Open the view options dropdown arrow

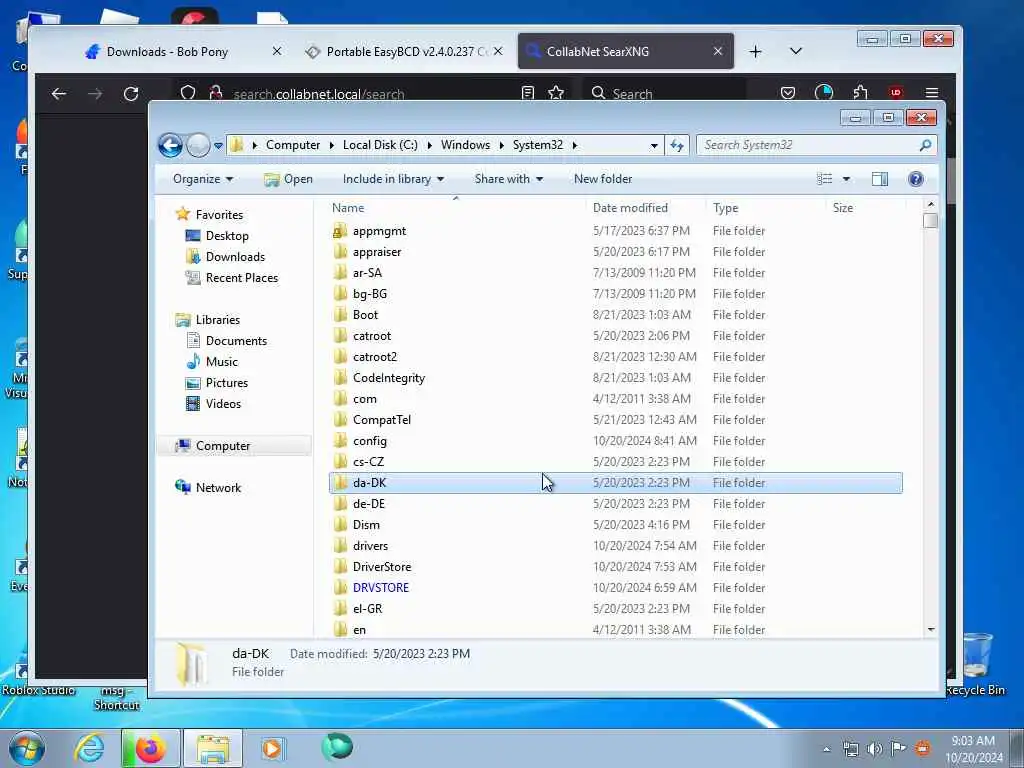point(846,179)
